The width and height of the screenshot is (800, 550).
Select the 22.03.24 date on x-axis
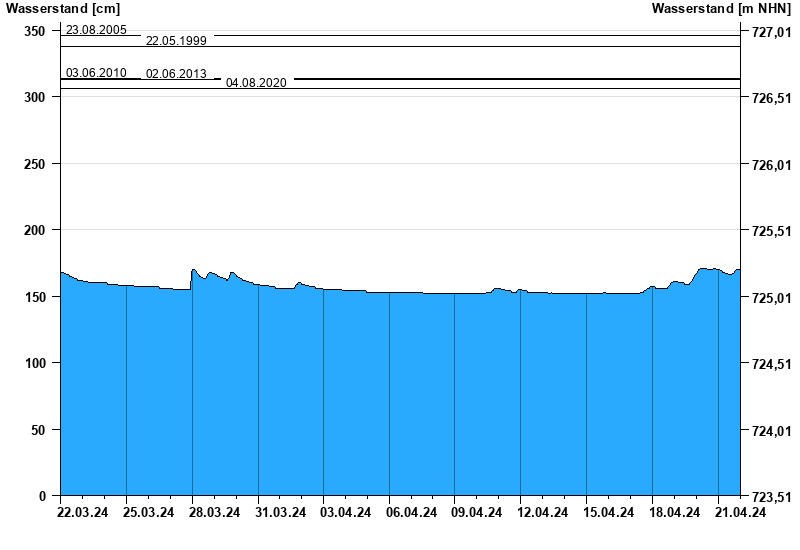[82, 513]
